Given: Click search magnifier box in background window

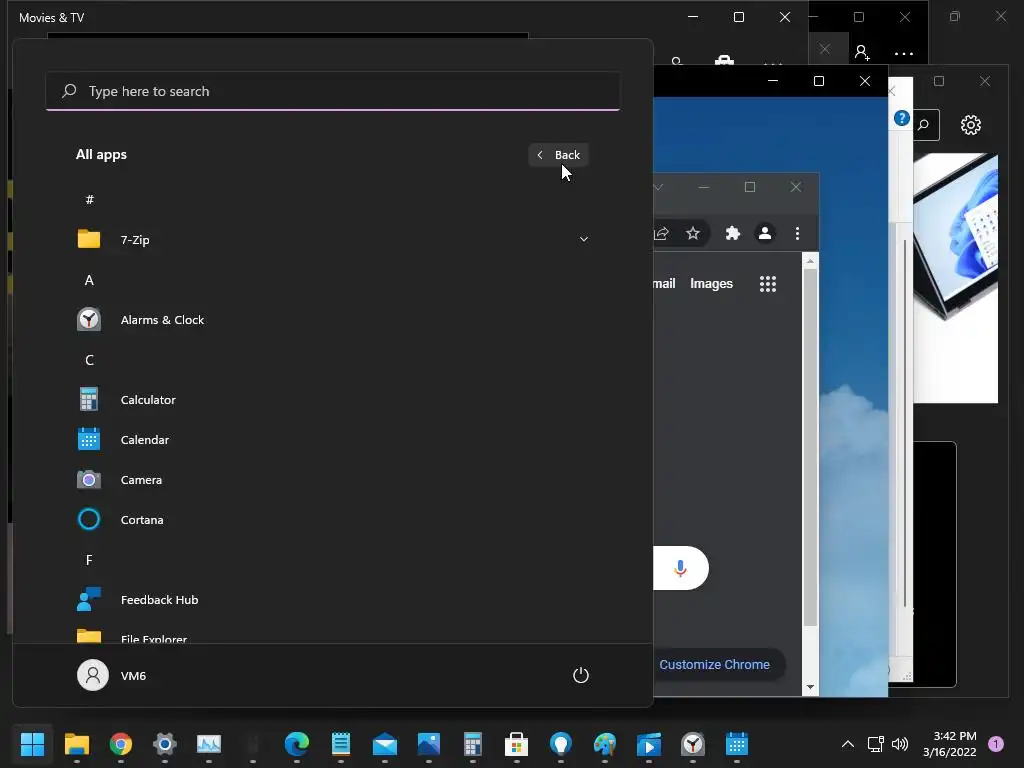Looking at the screenshot, I should tap(925, 125).
